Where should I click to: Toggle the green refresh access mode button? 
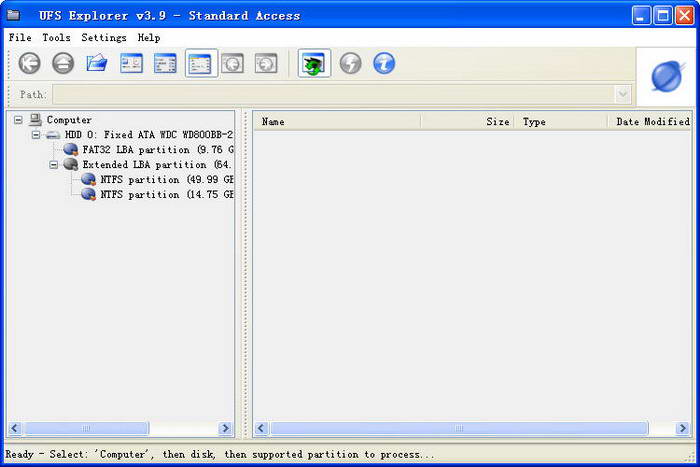[x=314, y=63]
